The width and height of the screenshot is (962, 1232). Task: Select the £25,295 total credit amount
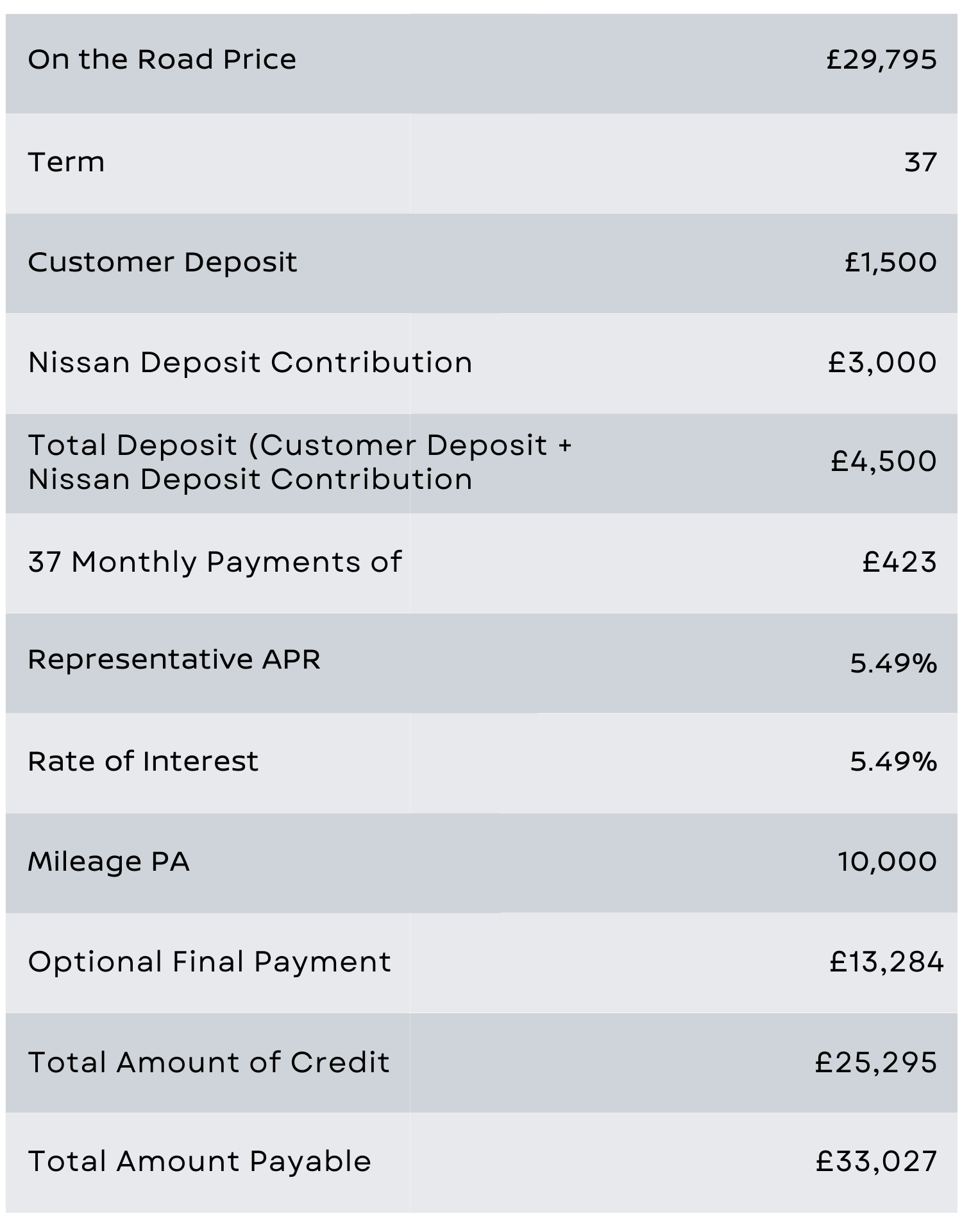[876, 1063]
